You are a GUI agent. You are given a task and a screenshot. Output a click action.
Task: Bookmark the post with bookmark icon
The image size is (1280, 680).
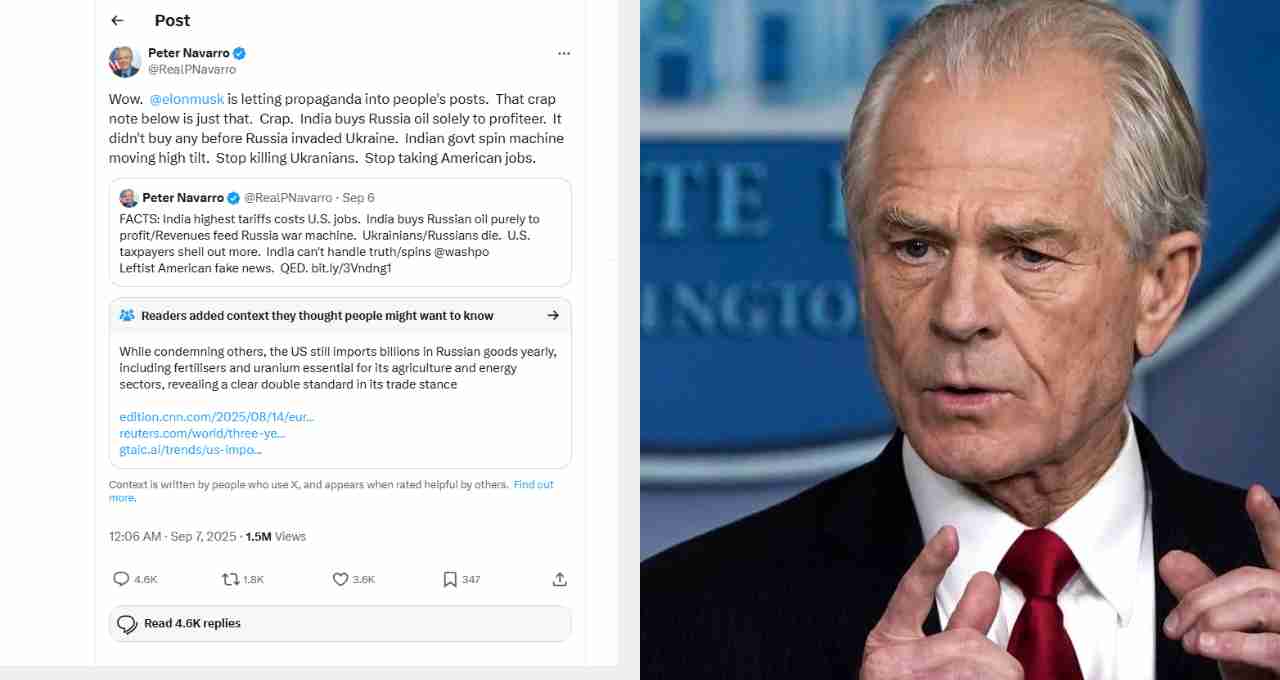coord(450,579)
